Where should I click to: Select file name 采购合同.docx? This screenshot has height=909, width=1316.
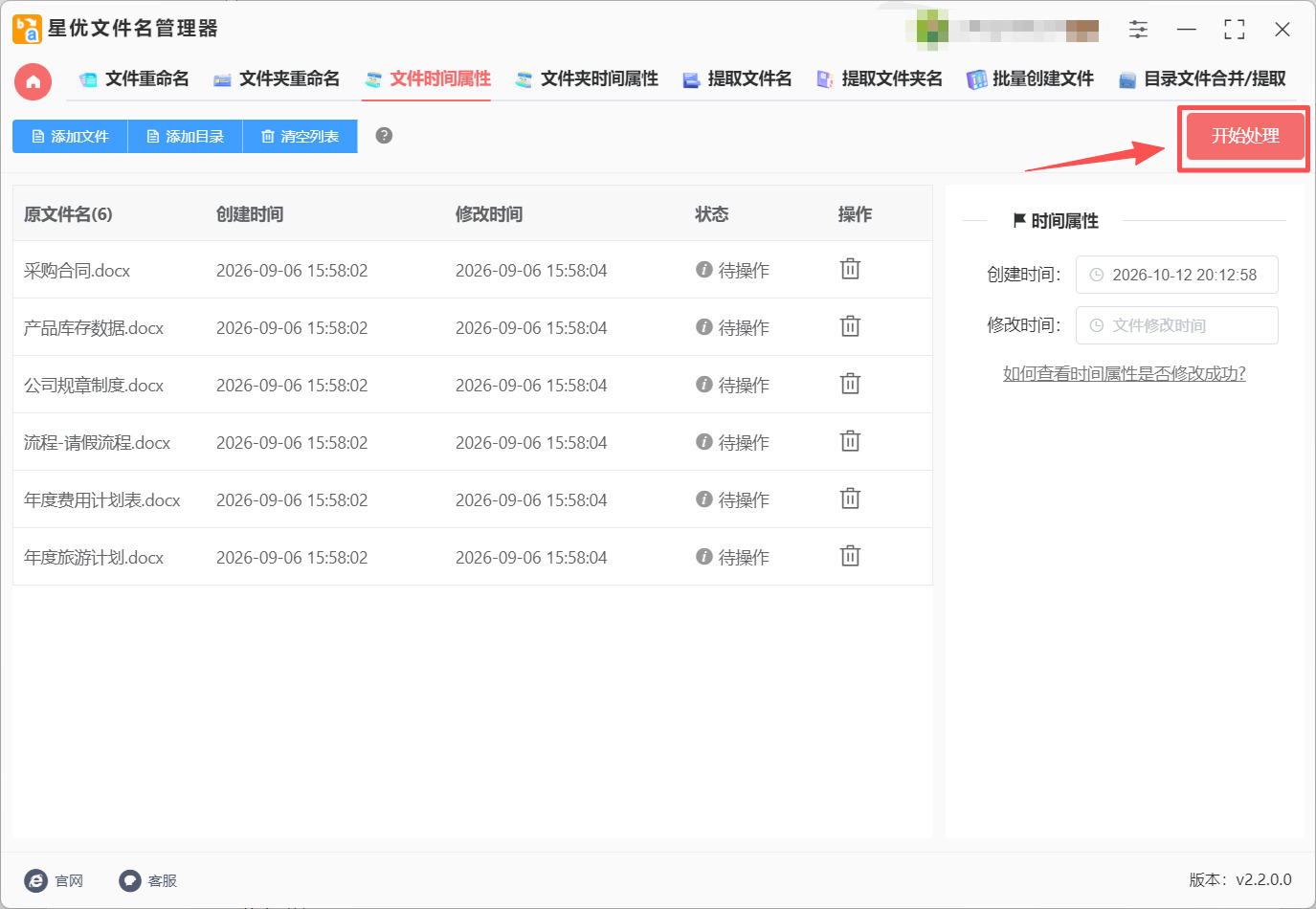point(77,271)
